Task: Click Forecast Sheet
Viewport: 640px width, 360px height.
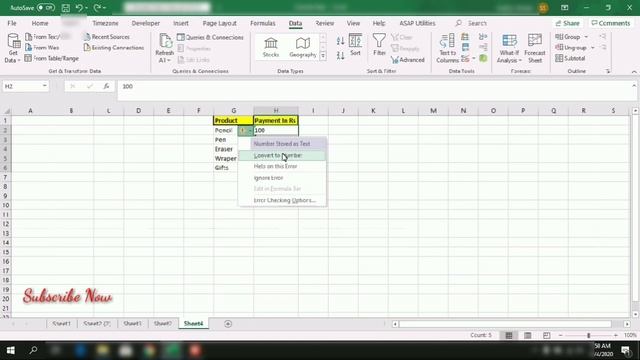Action: pyautogui.click(x=535, y=48)
